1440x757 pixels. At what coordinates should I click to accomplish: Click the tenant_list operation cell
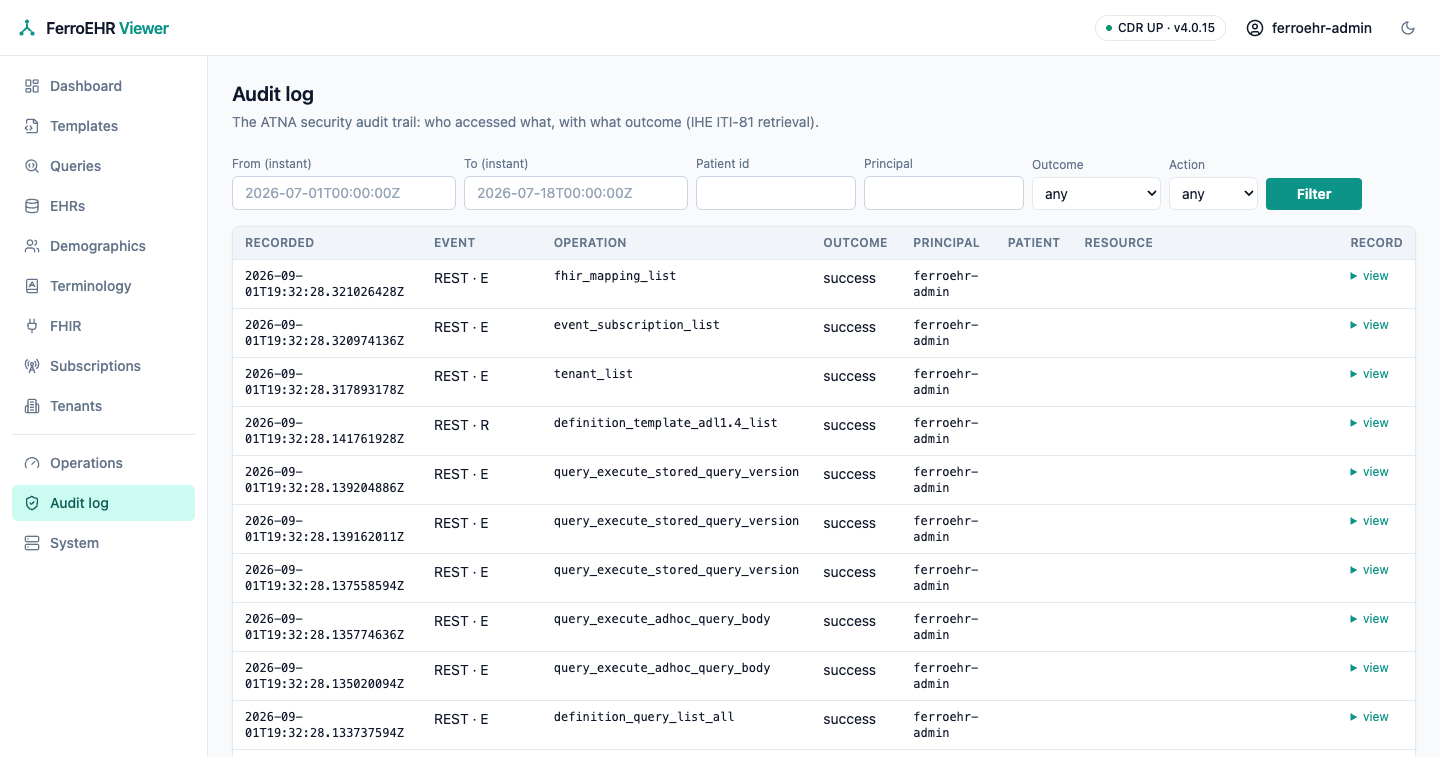pyautogui.click(x=593, y=374)
